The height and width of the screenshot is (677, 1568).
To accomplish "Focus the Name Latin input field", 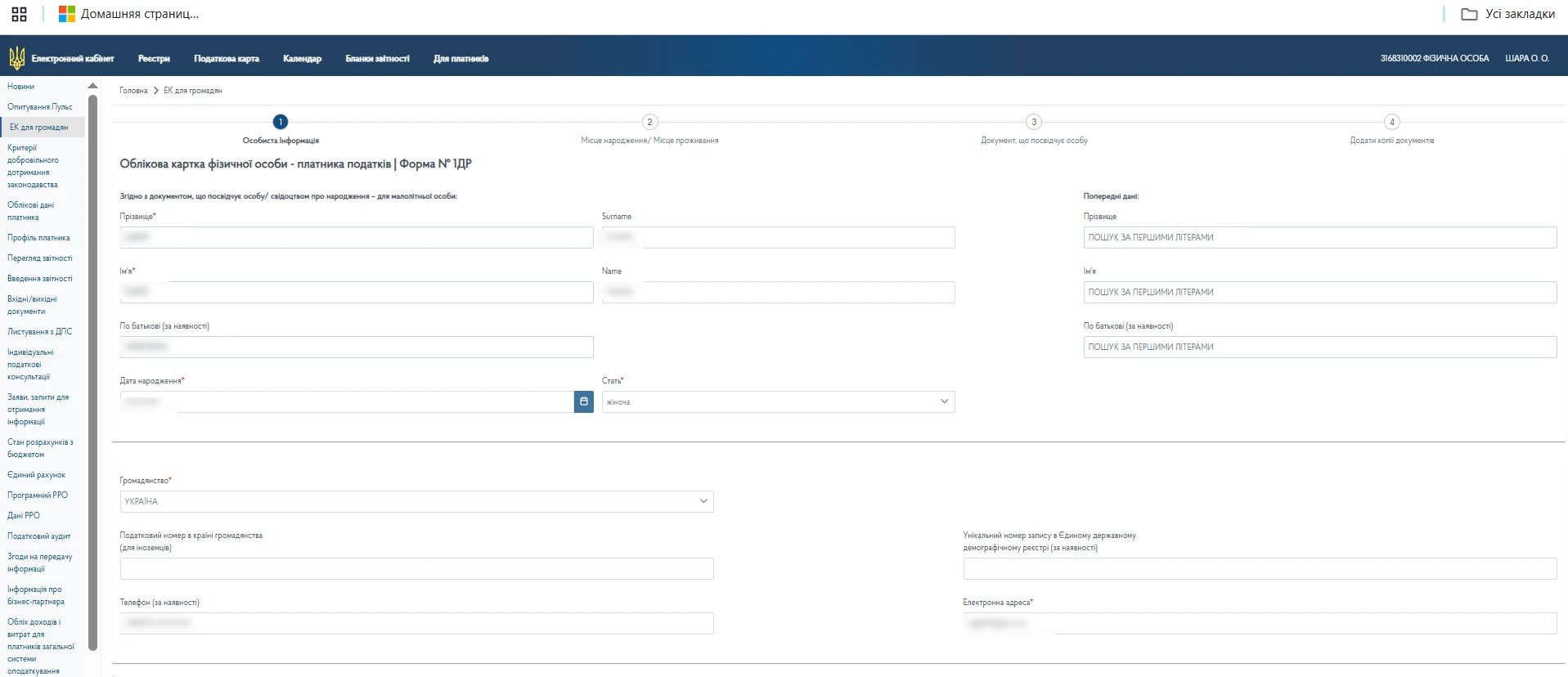I will click(x=778, y=292).
